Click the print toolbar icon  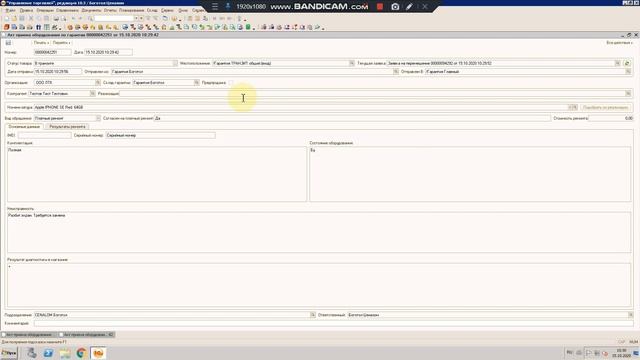click(x=56, y=19)
